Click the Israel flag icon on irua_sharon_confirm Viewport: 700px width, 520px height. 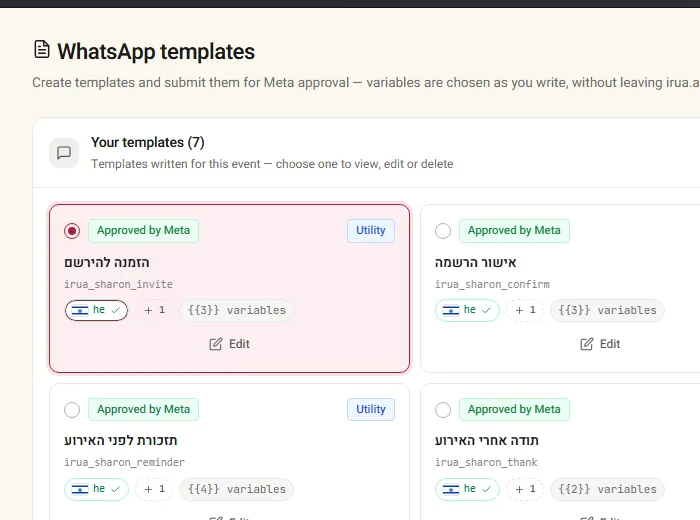[451, 310]
